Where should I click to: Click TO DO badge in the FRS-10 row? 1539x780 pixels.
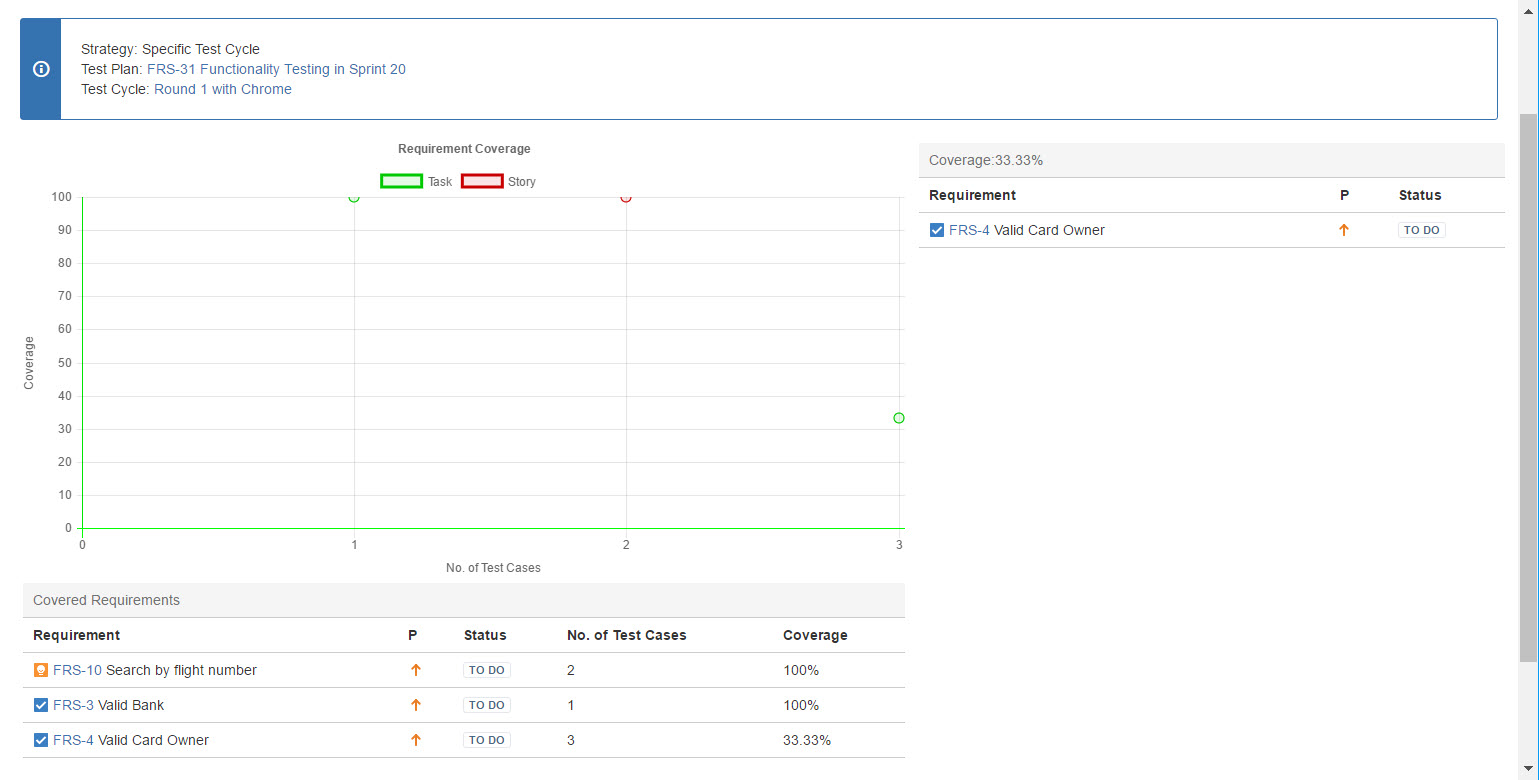(486, 670)
